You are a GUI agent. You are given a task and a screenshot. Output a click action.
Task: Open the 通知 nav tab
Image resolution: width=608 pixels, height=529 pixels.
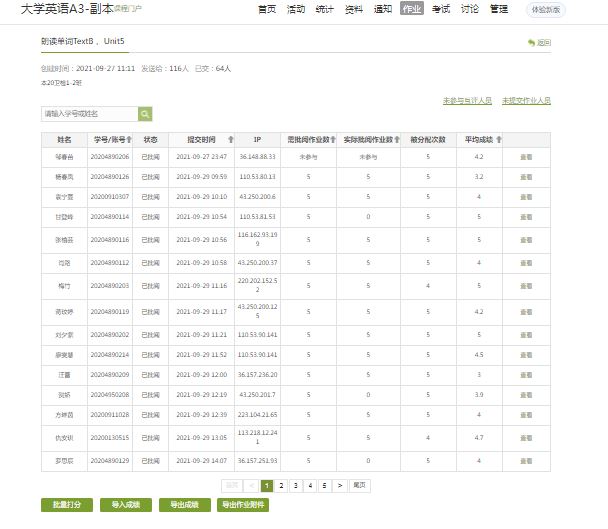(x=383, y=9)
